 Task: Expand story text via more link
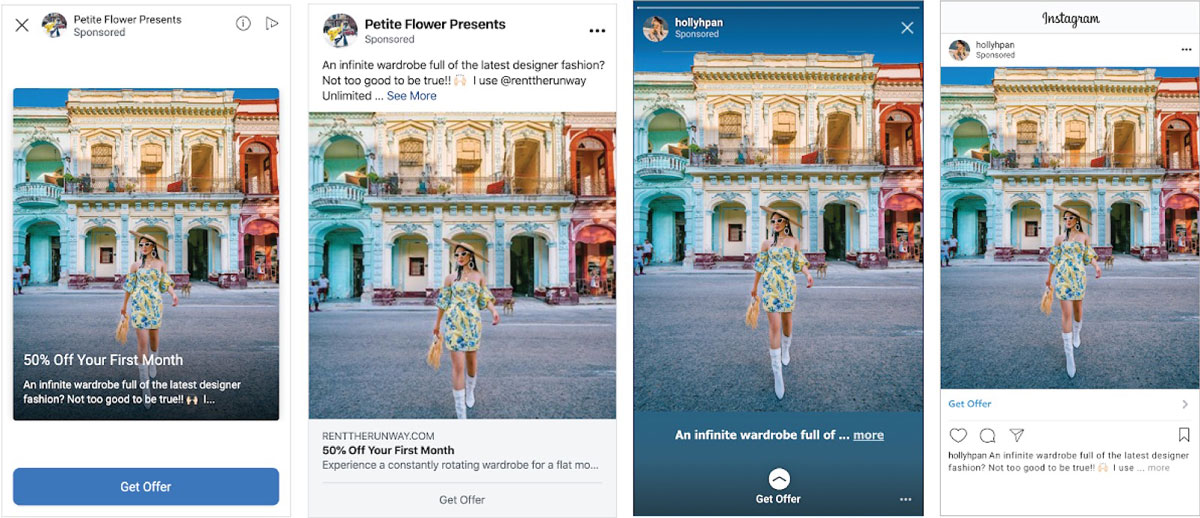tap(868, 435)
